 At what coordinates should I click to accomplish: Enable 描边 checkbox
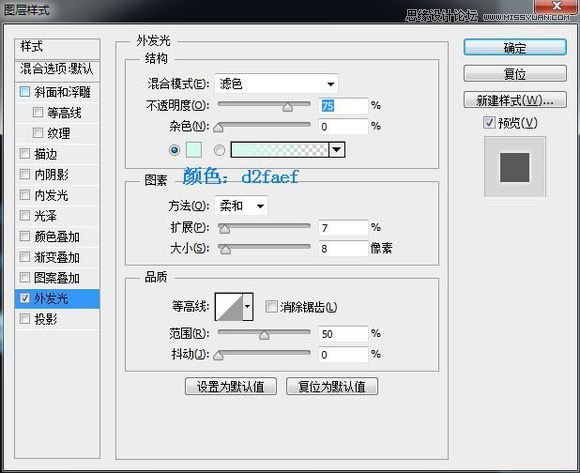[25, 153]
